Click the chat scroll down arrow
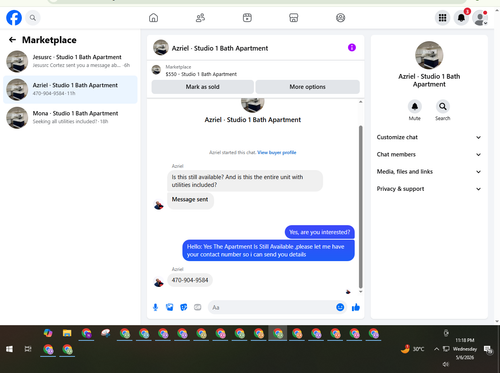500x373 pixels. [360, 291]
